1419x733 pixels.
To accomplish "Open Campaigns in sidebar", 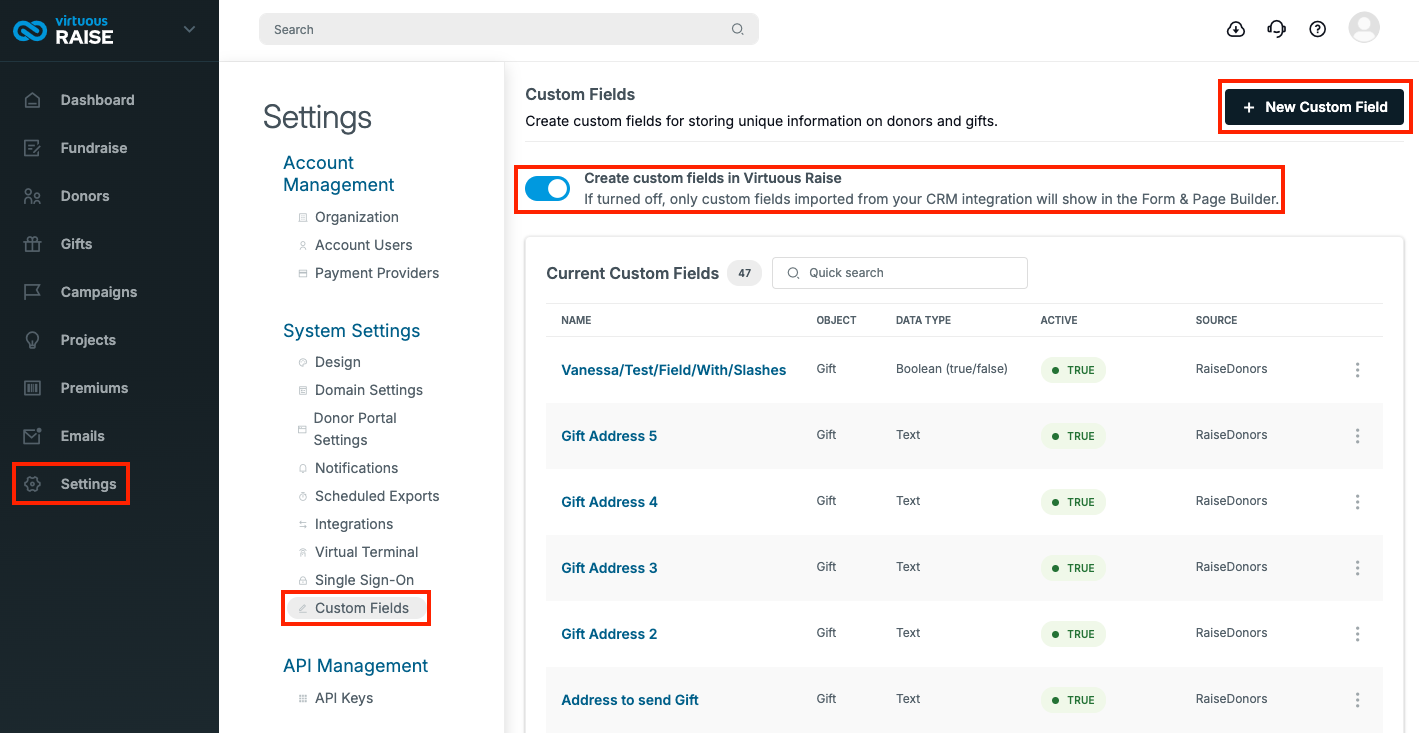I will [x=99, y=292].
